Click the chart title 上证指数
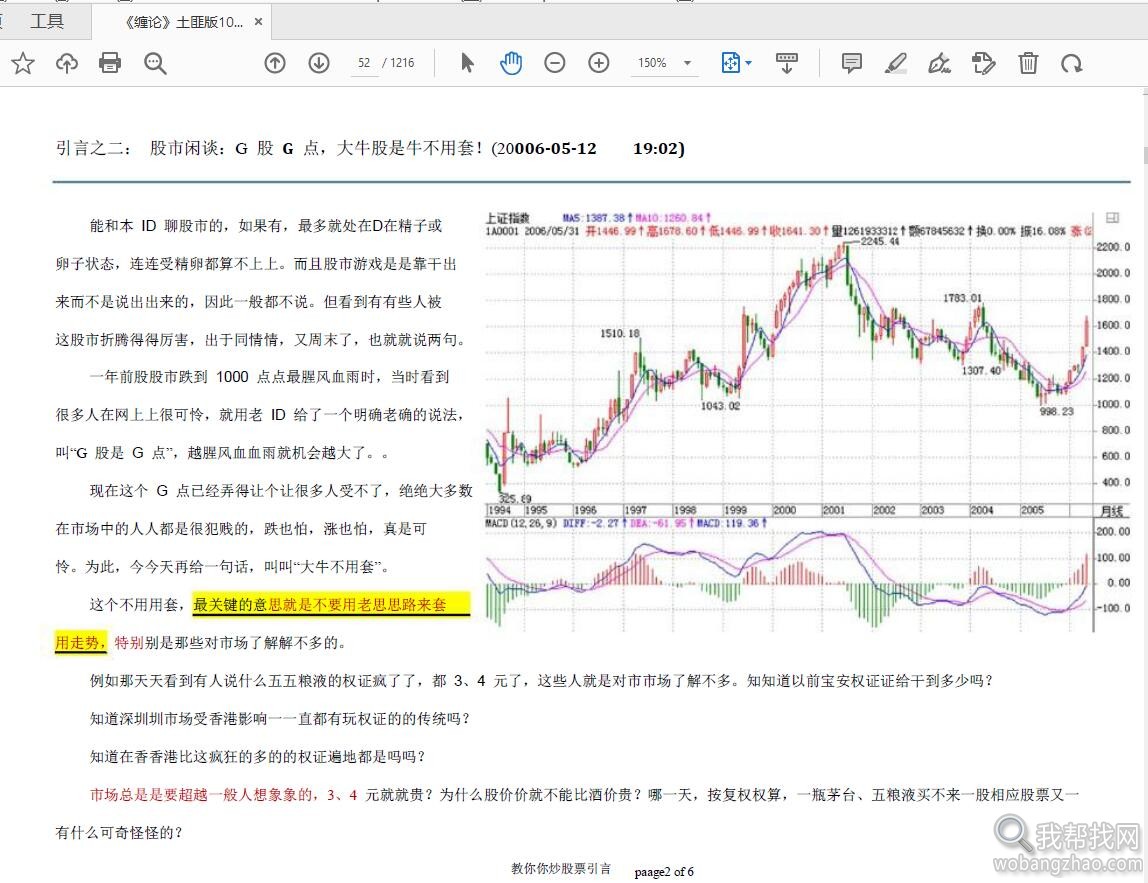Viewport: 1148px width, 883px height. (x=508, y=217)
